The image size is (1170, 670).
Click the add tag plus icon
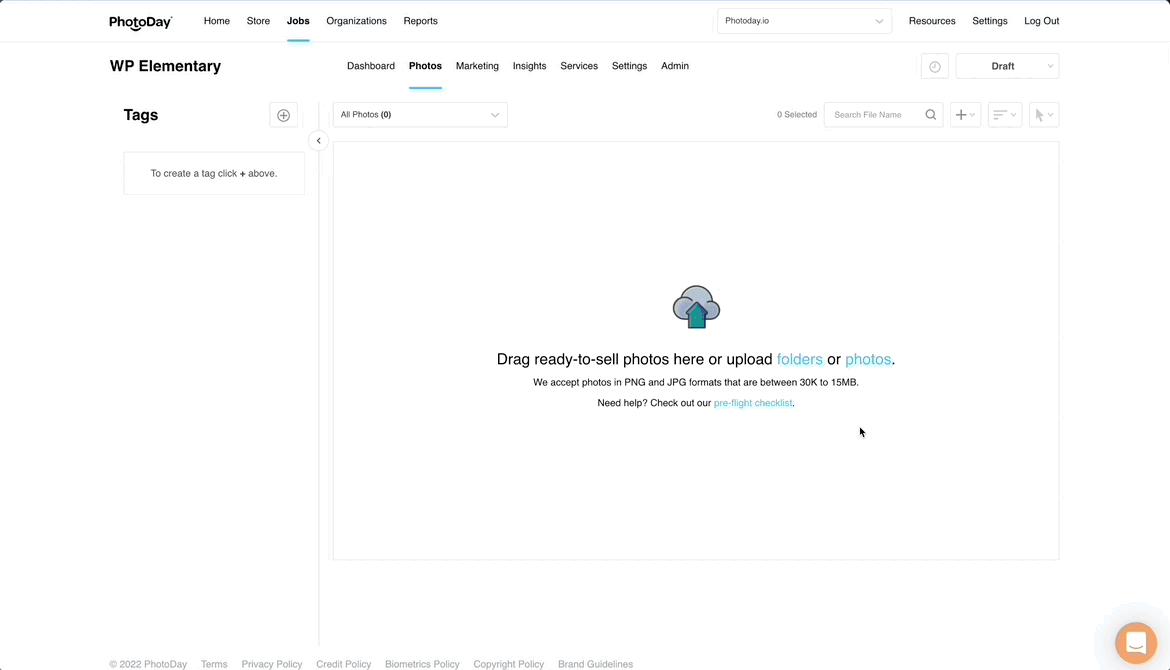click(x=283, y=115)
